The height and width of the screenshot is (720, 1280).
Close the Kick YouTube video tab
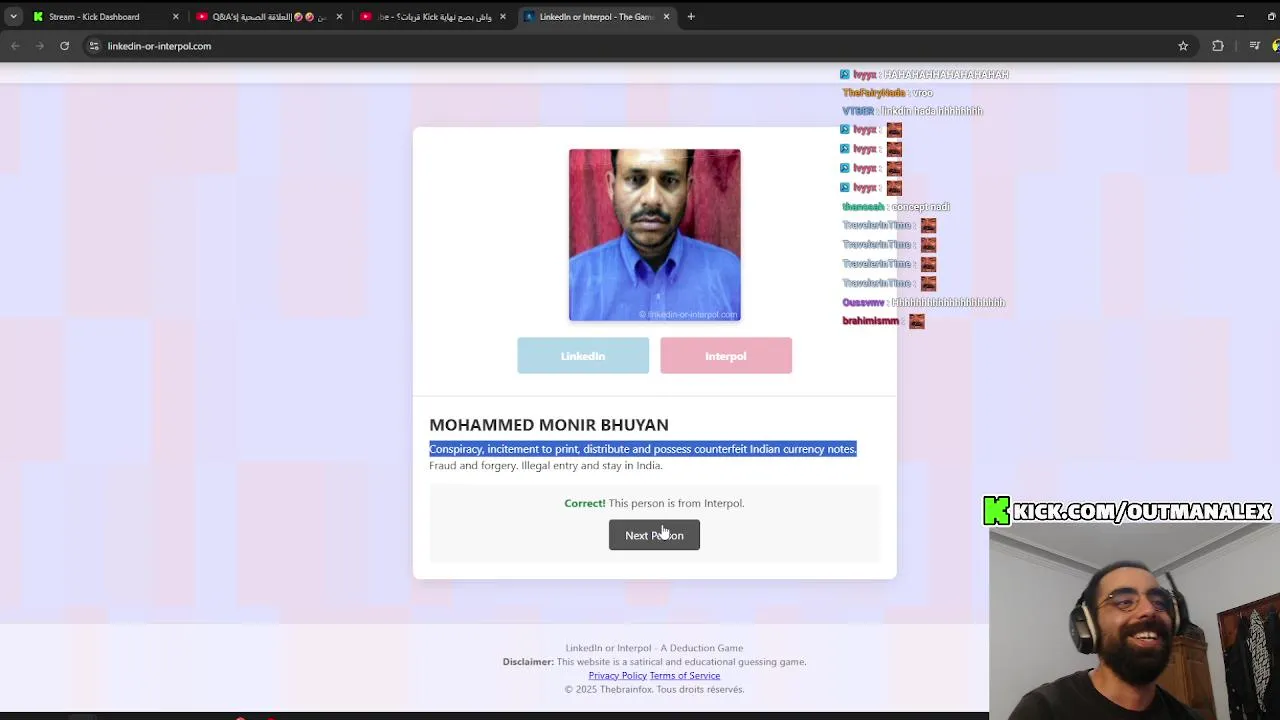pyautogui.click(x=503, y=16)
